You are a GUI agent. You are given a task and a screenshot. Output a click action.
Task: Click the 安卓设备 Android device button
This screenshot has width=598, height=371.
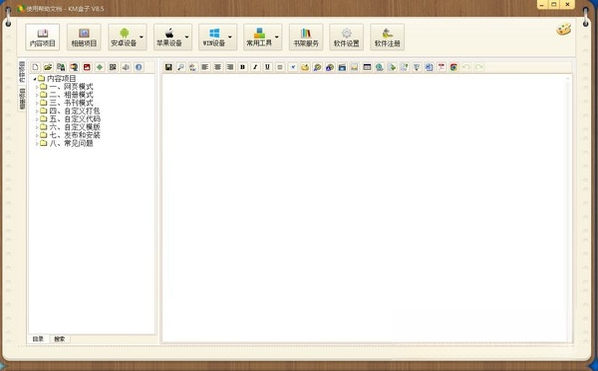[x=124, y=37]
